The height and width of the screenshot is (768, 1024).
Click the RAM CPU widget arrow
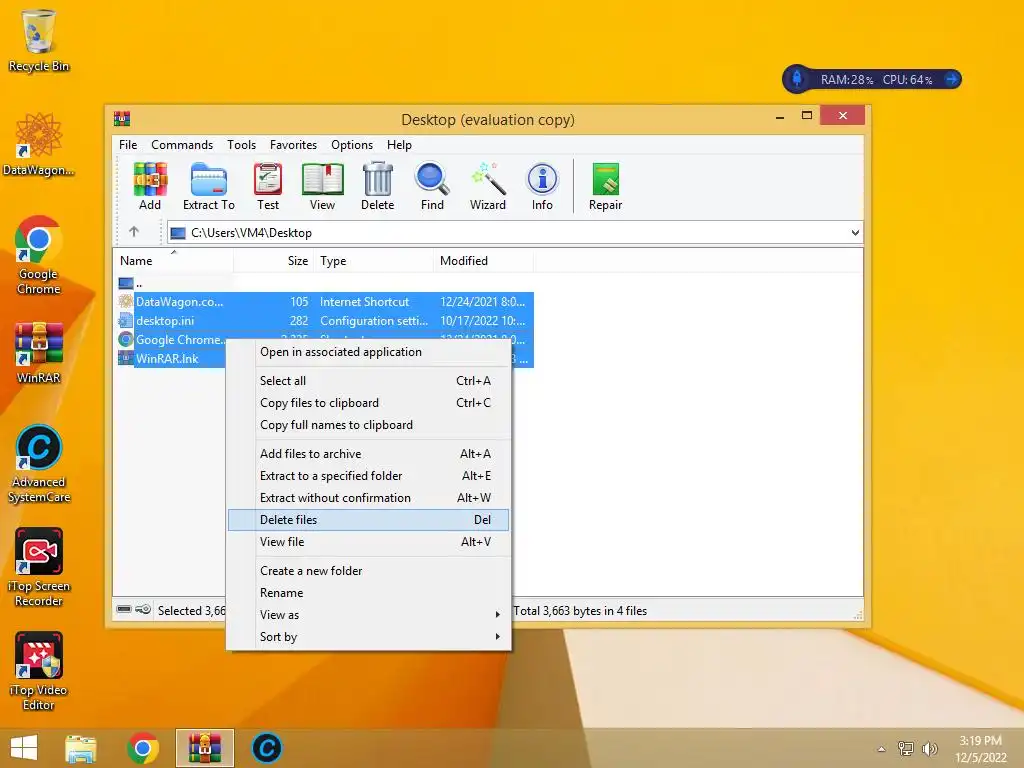(952, 80)
